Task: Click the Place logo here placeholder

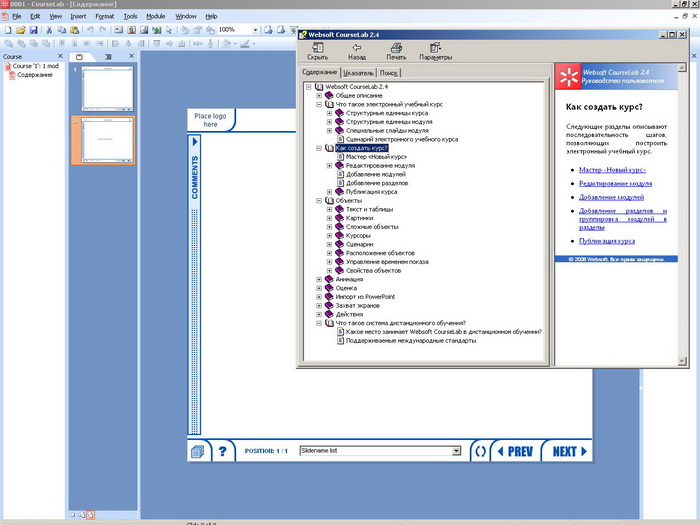Action: coord(210,120)
